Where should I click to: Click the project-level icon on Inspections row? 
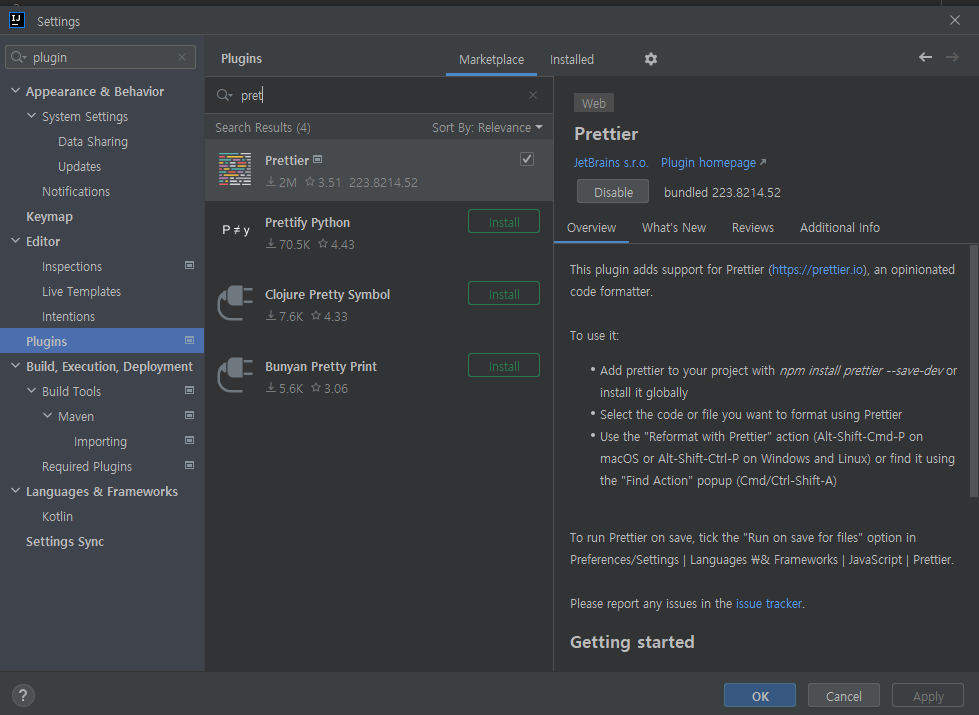point(189,265)
